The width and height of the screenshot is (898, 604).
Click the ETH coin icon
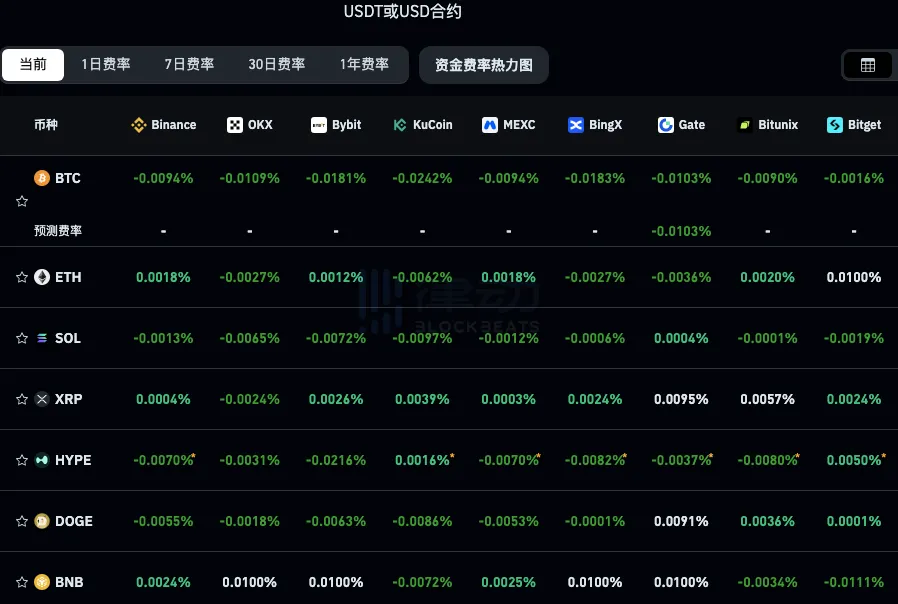[42, 277]
